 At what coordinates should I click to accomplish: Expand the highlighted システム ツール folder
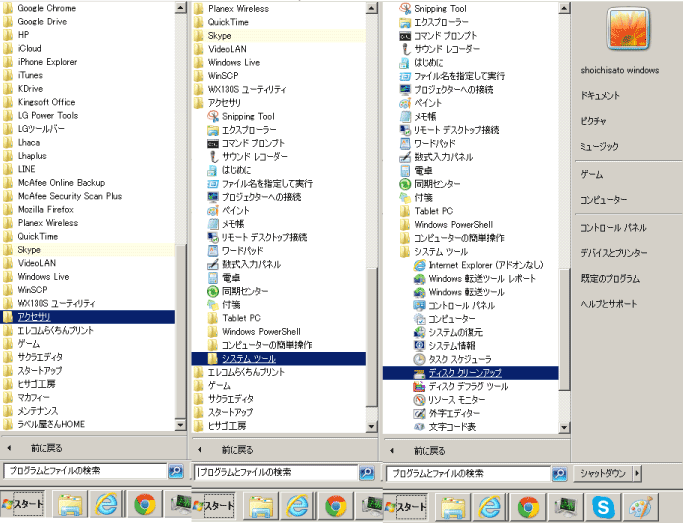(x=279, y=358)
